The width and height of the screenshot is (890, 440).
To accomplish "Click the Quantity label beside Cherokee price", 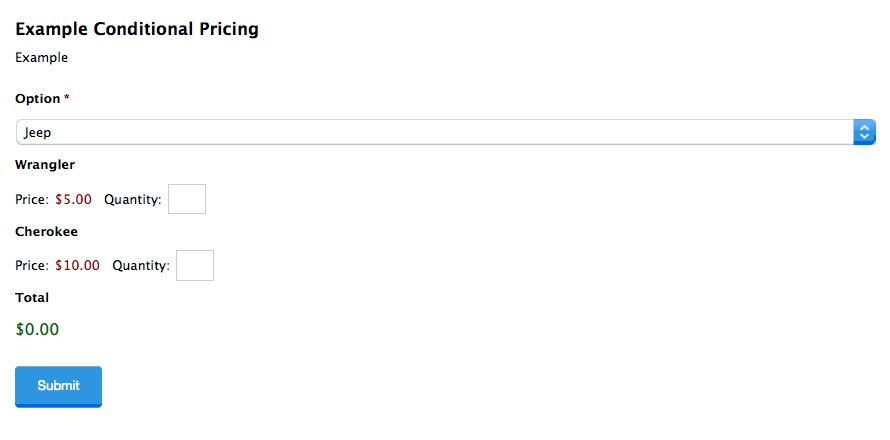I will click(141, 266).
